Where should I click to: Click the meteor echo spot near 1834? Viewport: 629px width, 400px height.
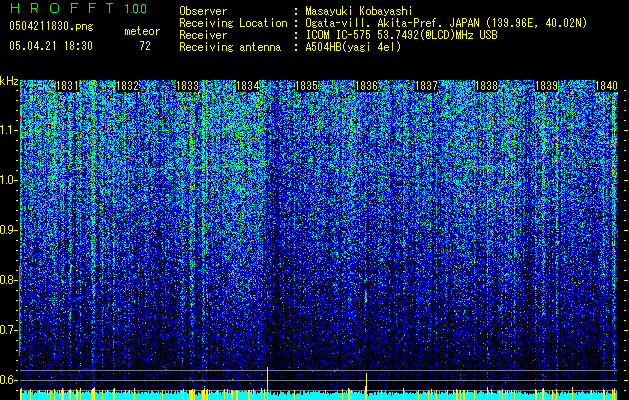point(267,296)
